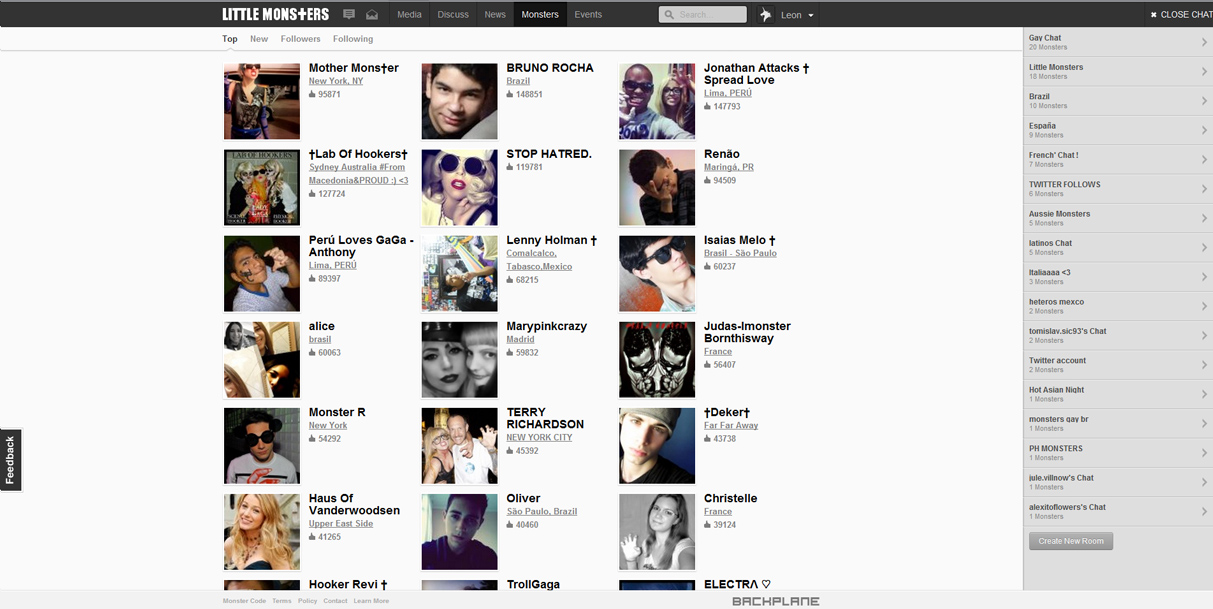Click the Little Monsters logo
This screenshot has height=609, width=1213.
[275, 14]
